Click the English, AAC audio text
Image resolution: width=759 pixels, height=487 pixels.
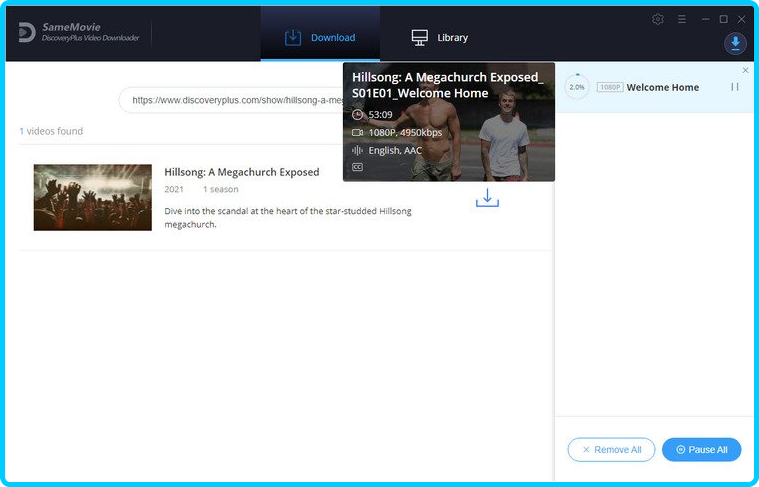point(395,151)
